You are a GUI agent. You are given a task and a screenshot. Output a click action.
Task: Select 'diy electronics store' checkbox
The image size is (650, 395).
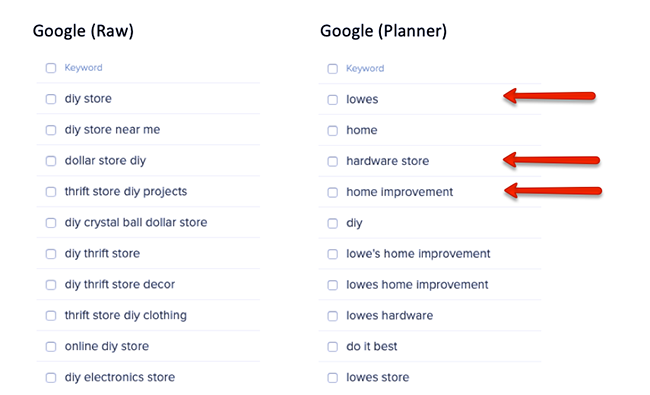pyautogui.click(x=51, y=378)
